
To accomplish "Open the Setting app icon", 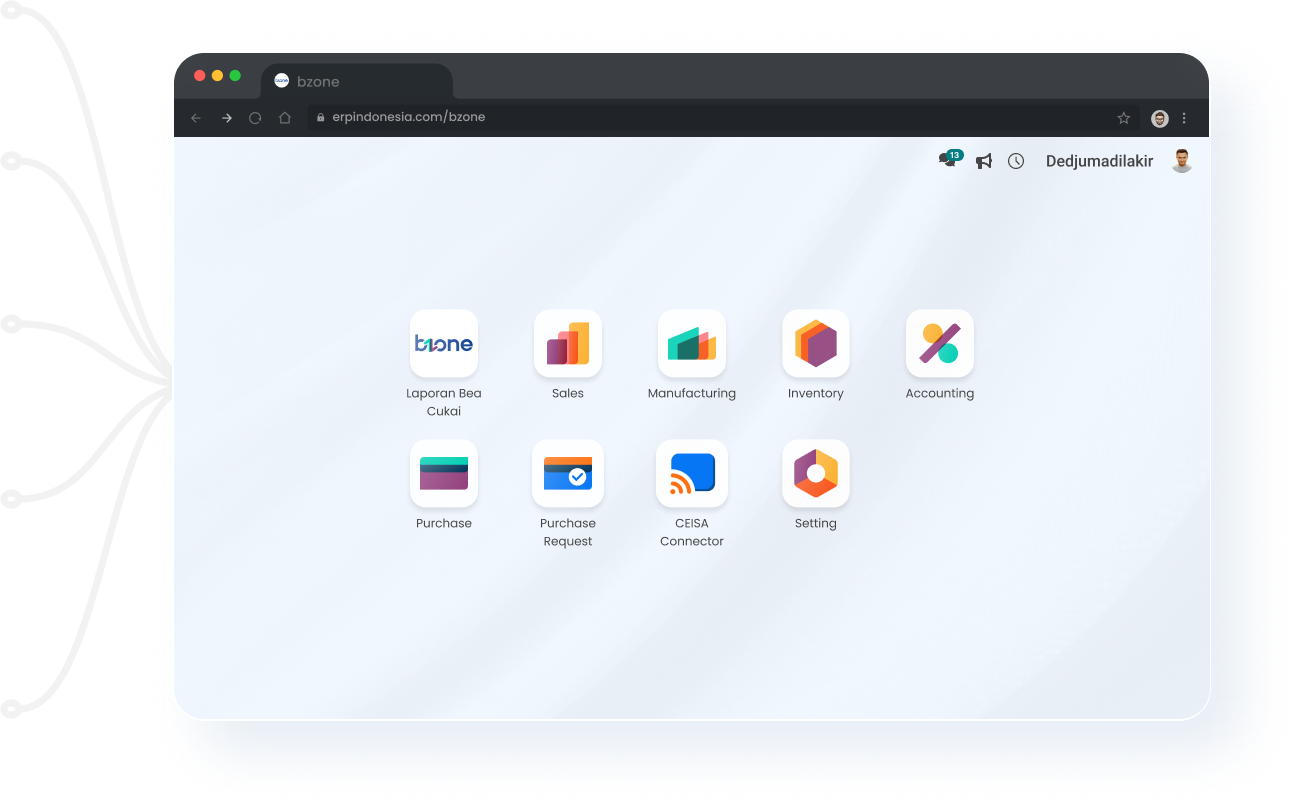I will (816, 473).
